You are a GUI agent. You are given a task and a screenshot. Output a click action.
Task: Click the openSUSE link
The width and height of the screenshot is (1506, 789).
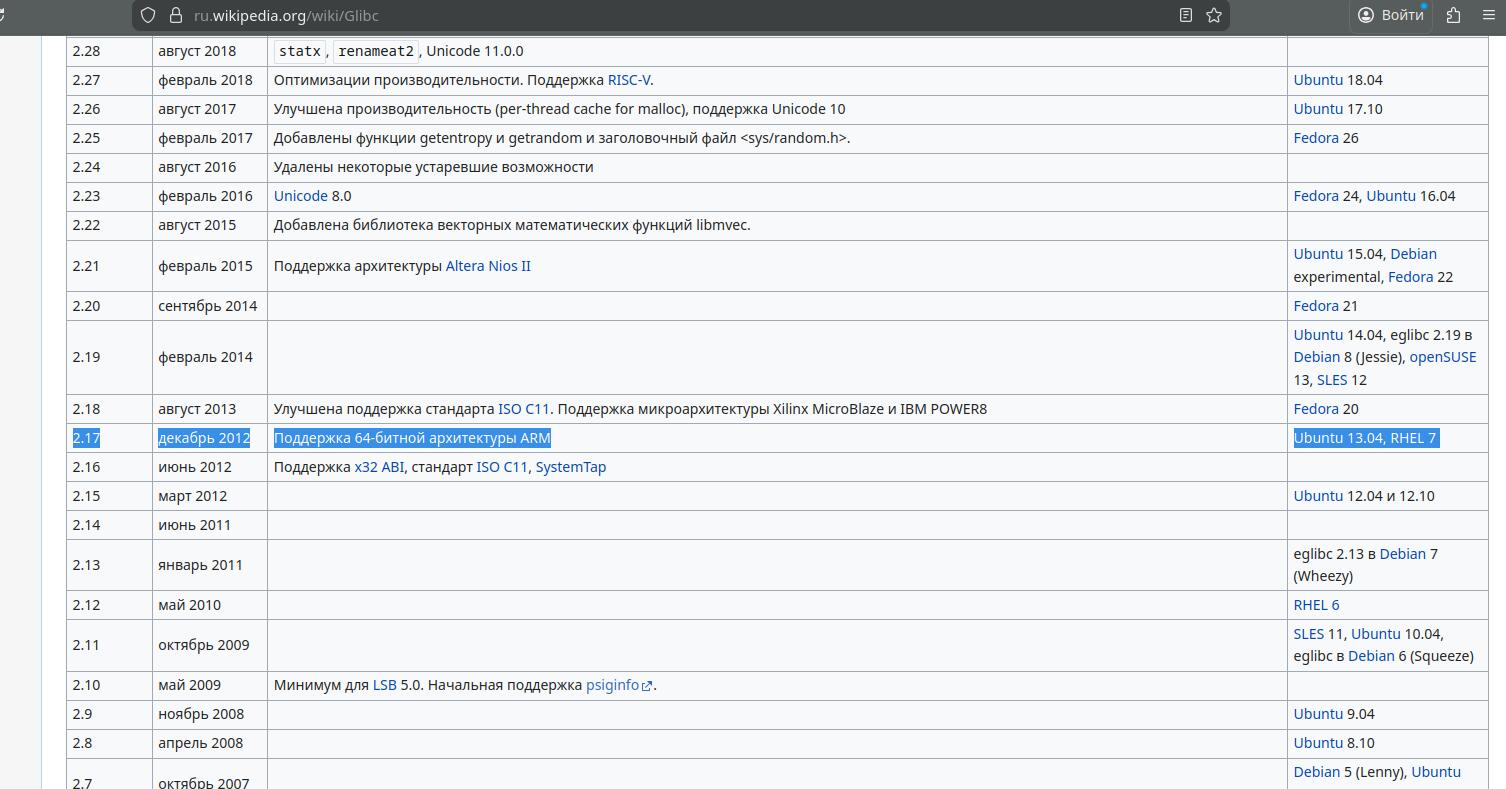[x=1442, y=357]
